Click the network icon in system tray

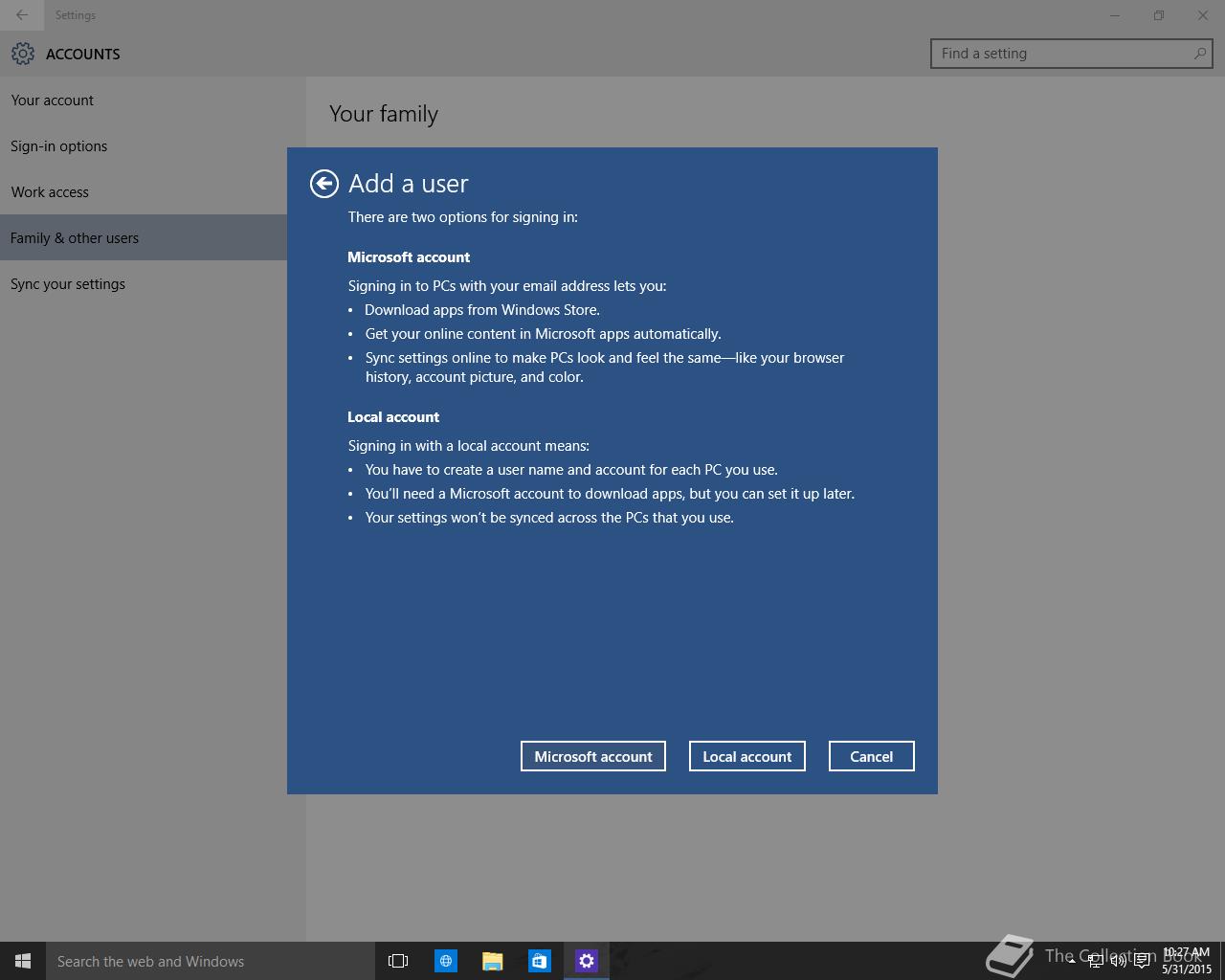point(1095,961)
